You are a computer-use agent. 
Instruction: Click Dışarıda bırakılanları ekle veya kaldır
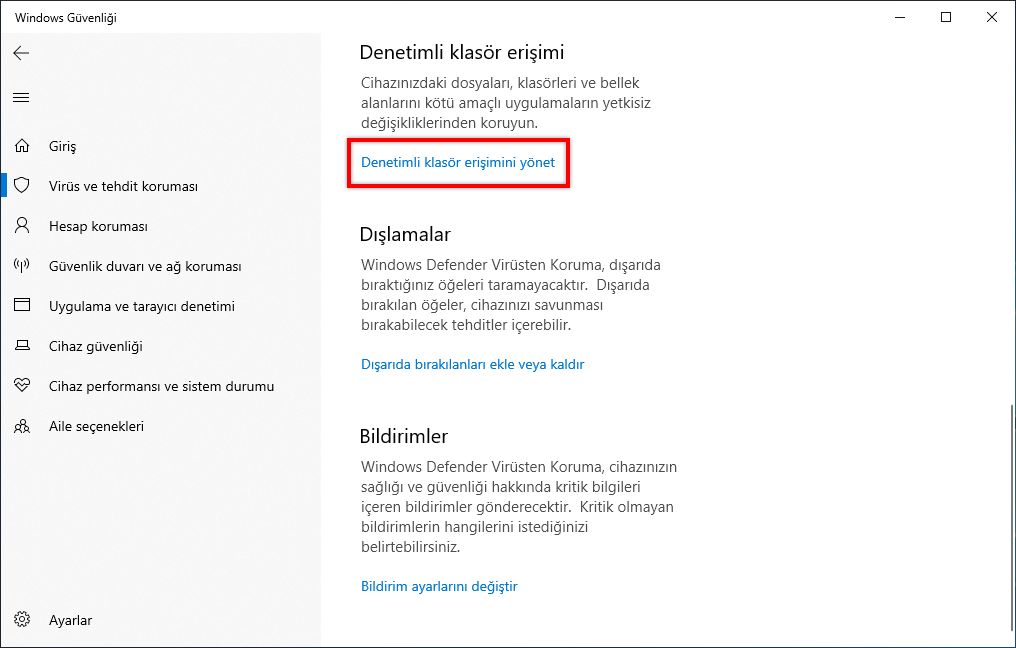tap(473, 364)
